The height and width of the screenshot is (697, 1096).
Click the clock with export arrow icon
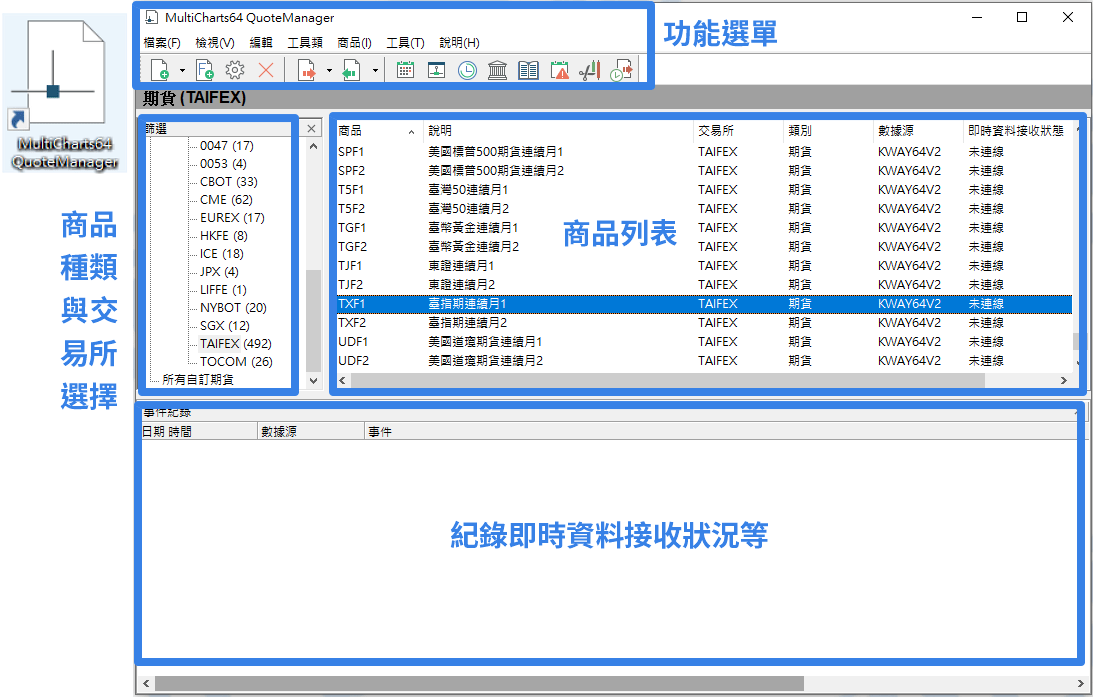(x=621, y=70)
